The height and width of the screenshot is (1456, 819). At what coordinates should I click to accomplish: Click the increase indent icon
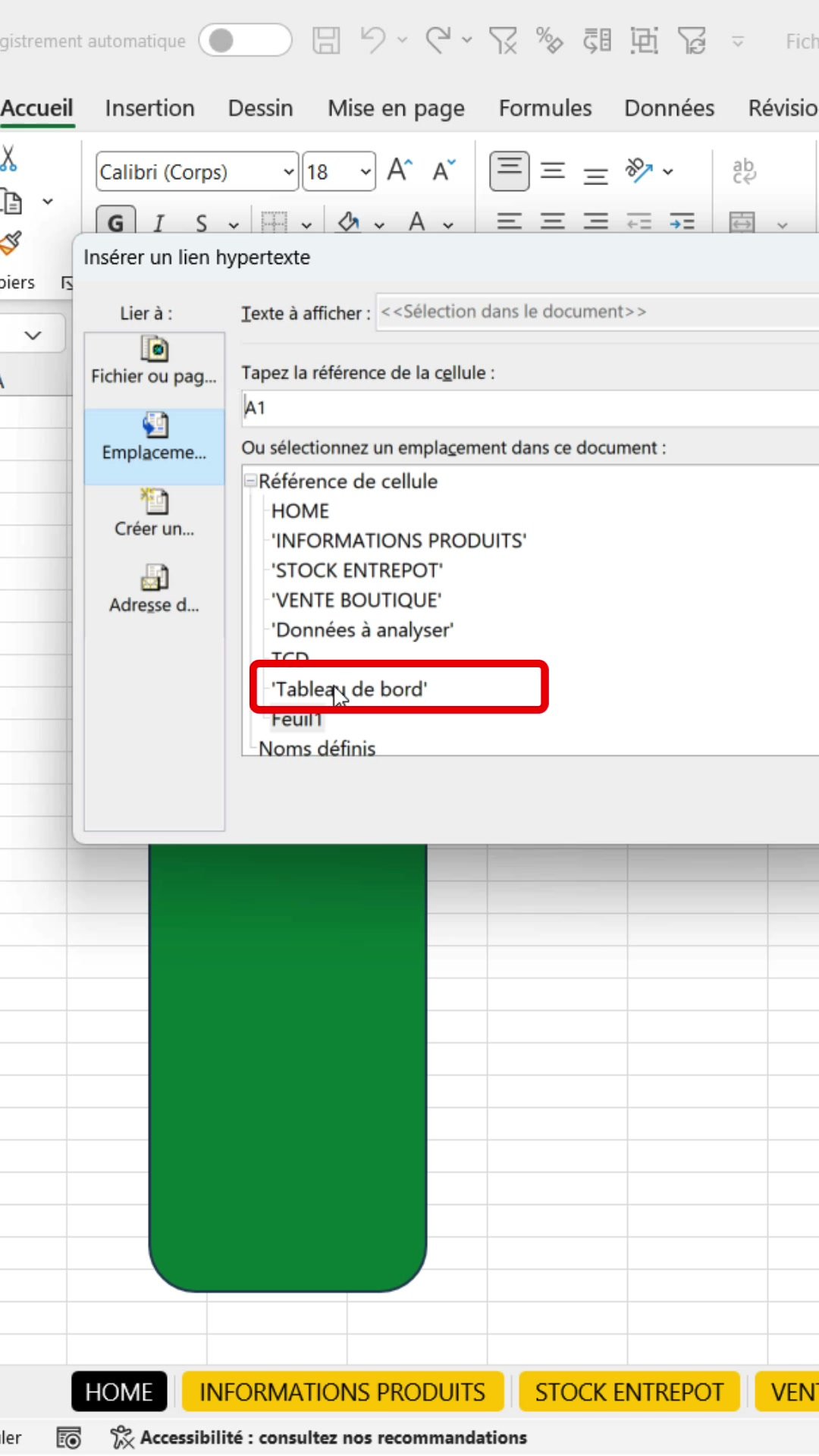click(682, 221)
